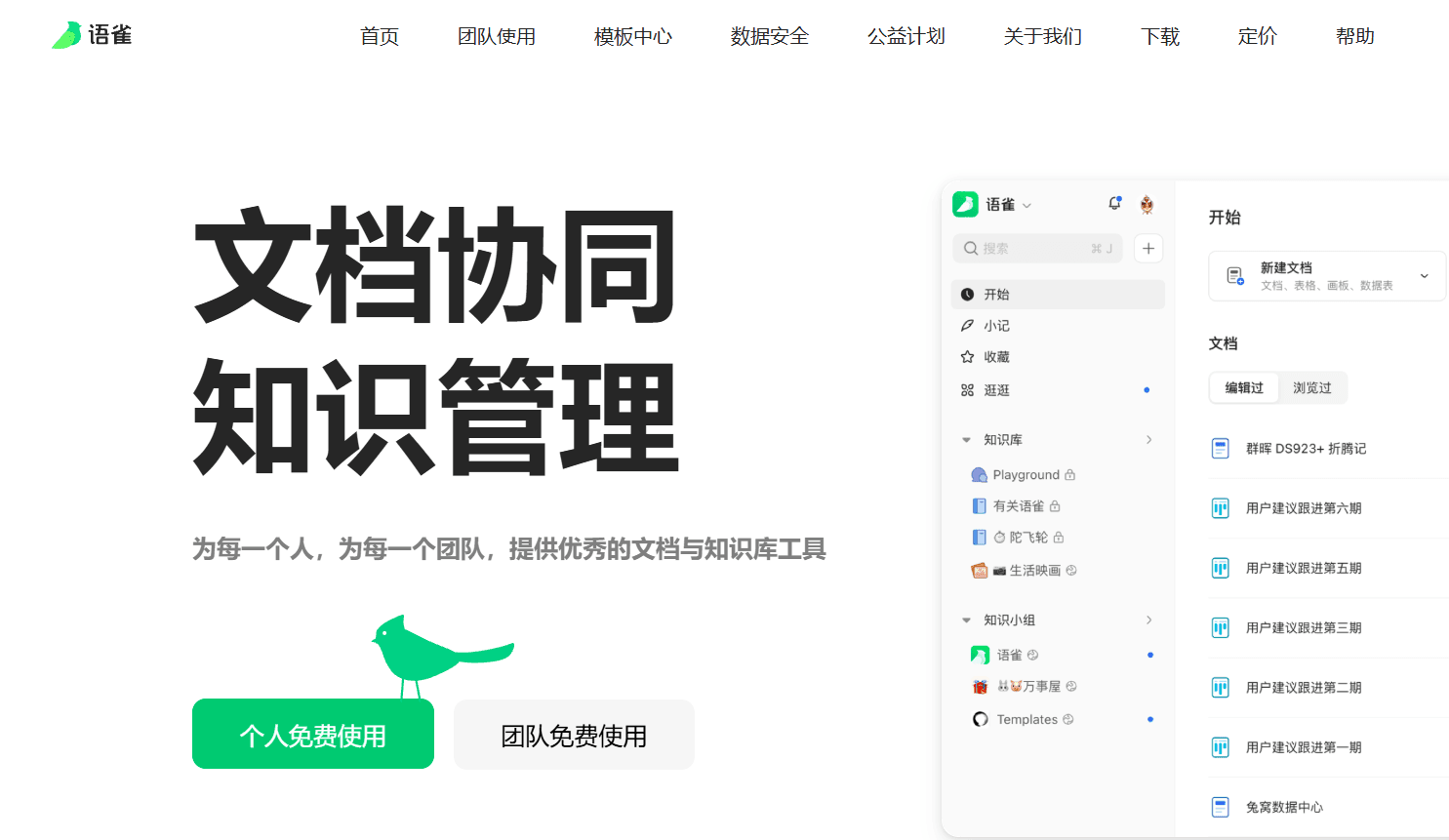Expand the 语雀 workspace switcher chevron
Image resolution: width=1449 pixels, height=840 pixels.
pos(1027,206)
